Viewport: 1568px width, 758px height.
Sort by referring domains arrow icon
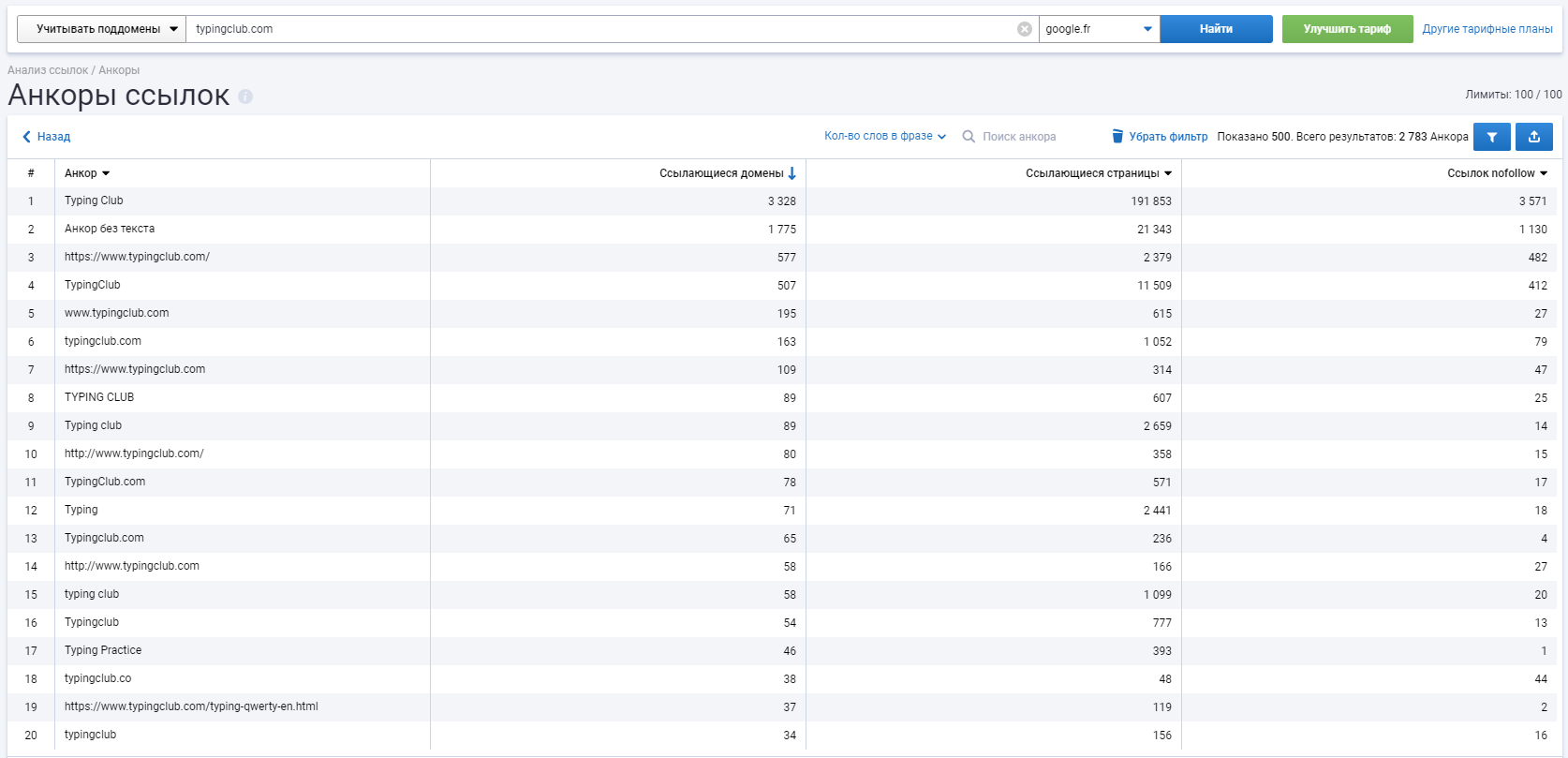pyautogui.click(x=792, y=173)
